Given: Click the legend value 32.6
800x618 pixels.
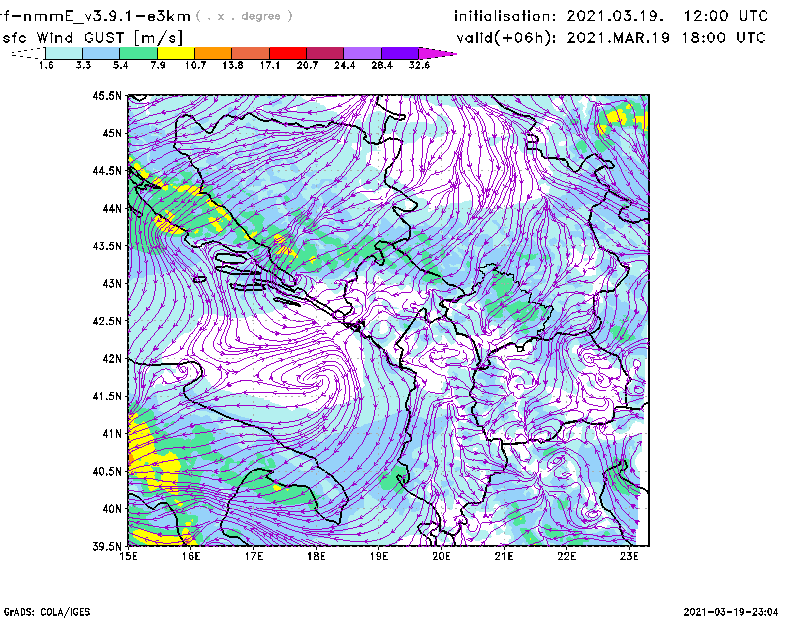Looking at the screenshot, I should (419, 65).
